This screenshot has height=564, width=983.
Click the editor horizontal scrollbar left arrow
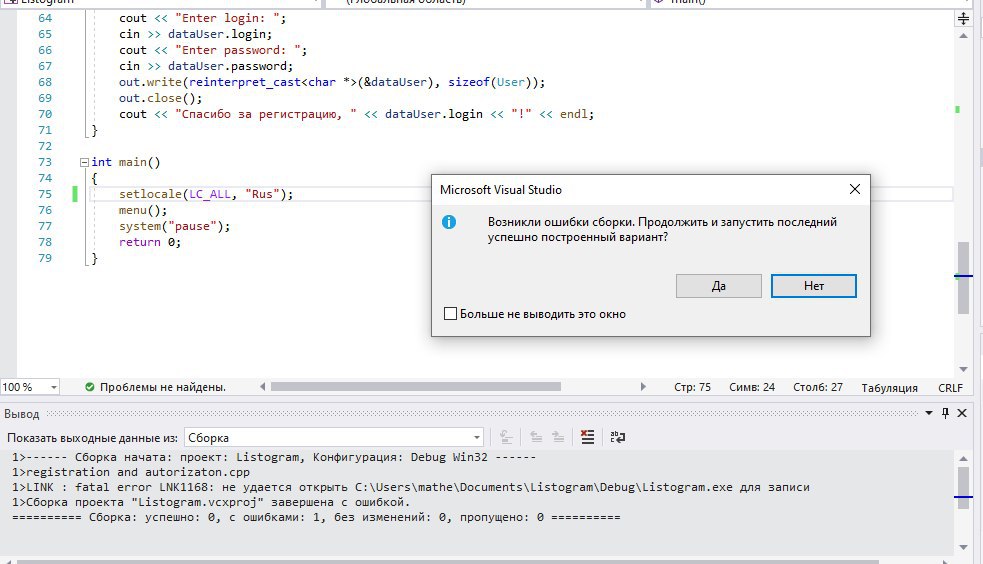(x=263, y=387)
